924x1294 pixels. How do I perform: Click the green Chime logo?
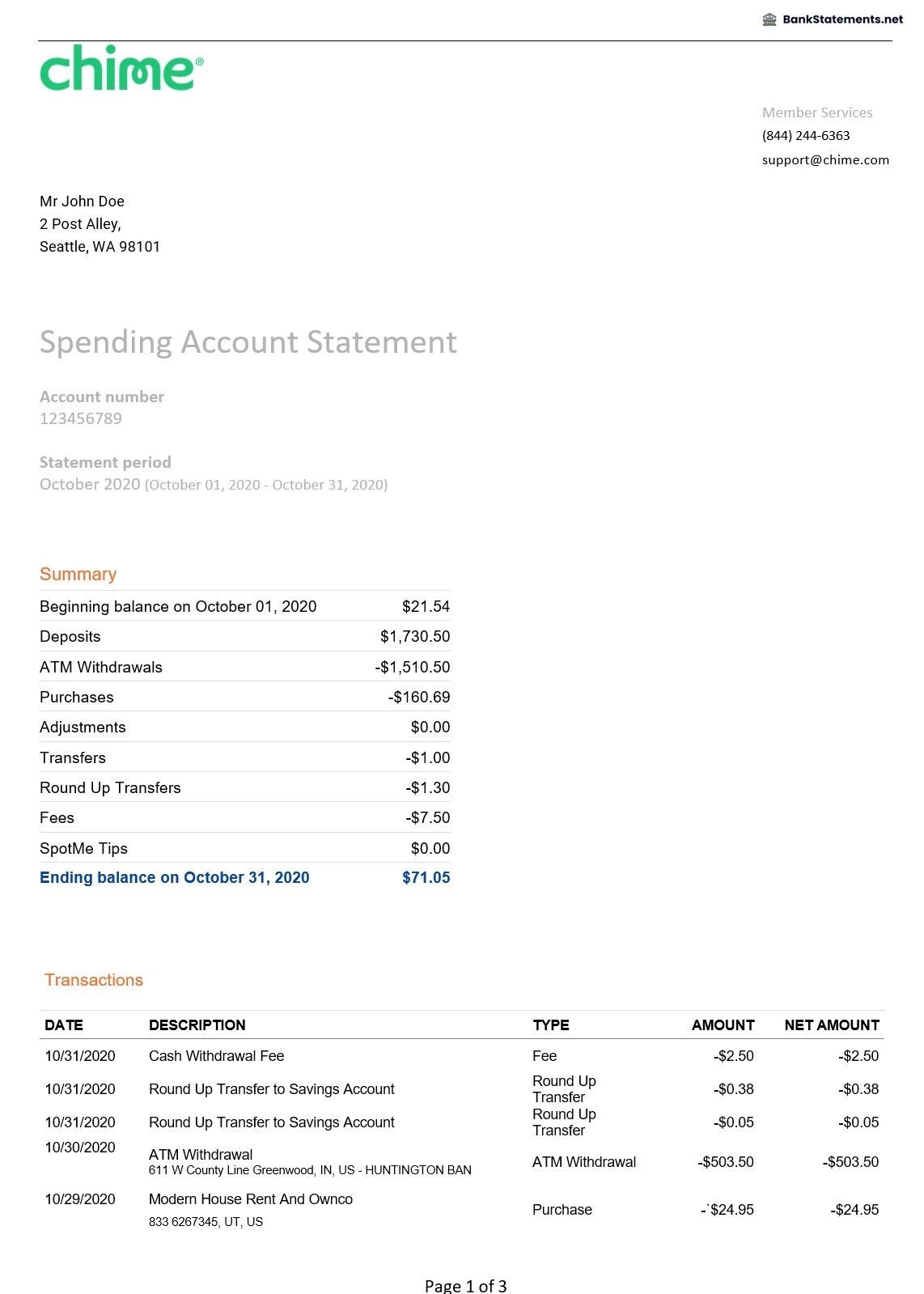pyautogui.click(x=121, y=68)
